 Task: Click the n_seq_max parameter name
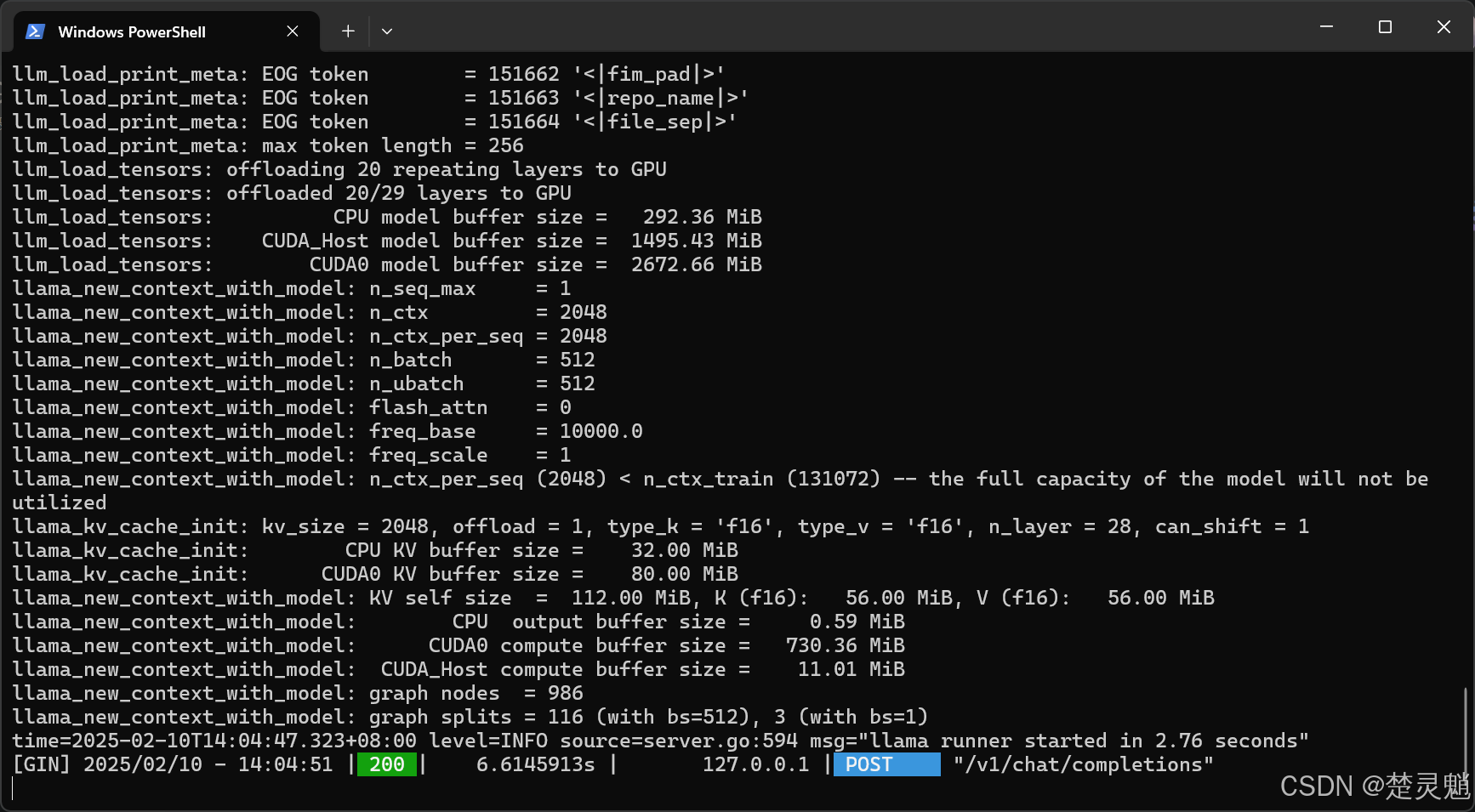423,288
